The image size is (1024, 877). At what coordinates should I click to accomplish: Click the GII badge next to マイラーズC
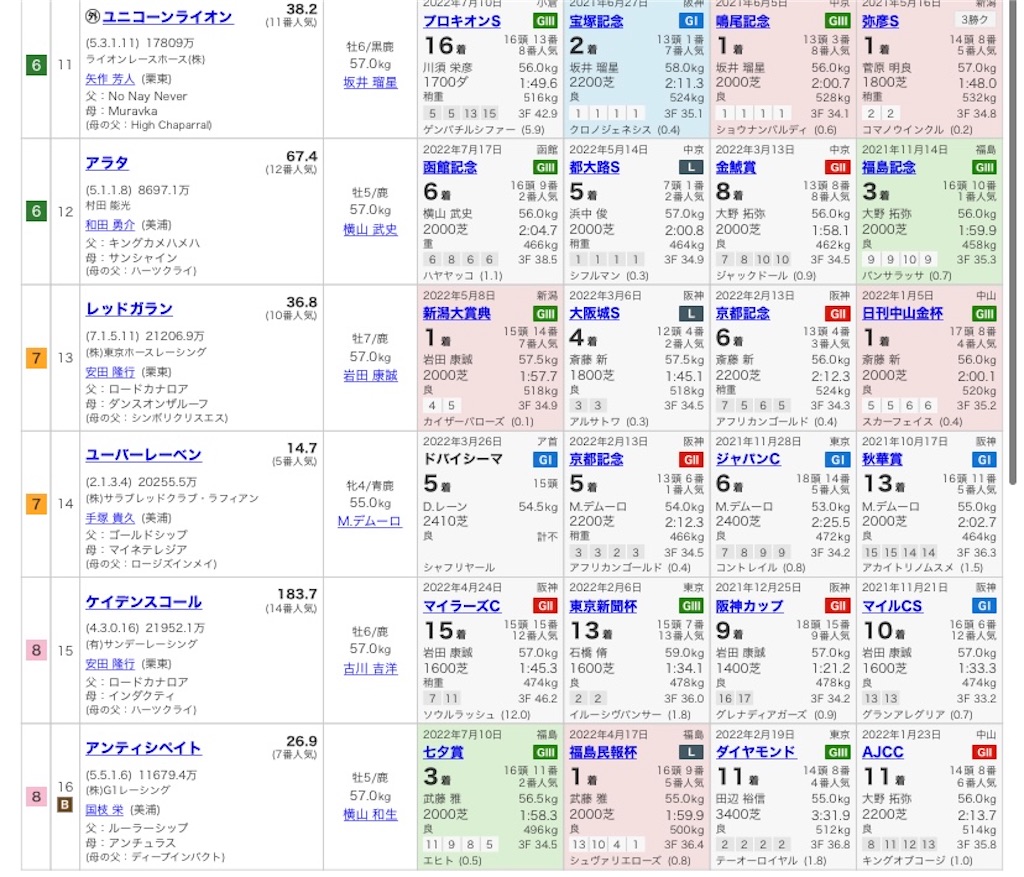545,606
